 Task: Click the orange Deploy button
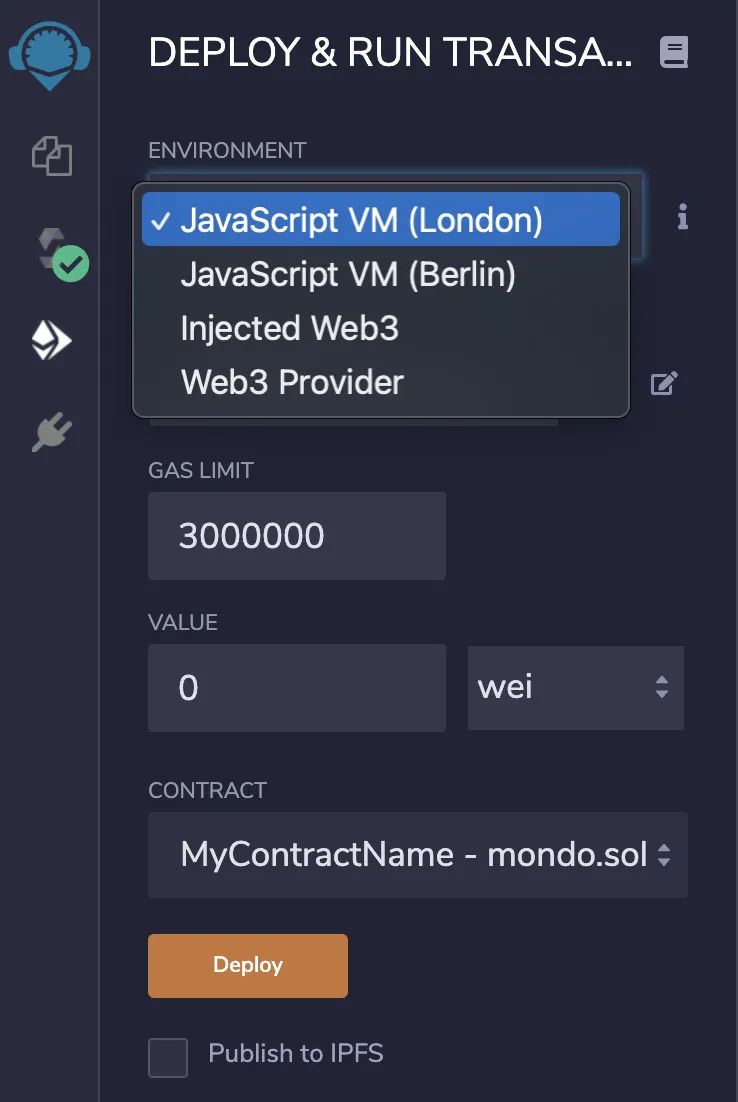[248, 966]
